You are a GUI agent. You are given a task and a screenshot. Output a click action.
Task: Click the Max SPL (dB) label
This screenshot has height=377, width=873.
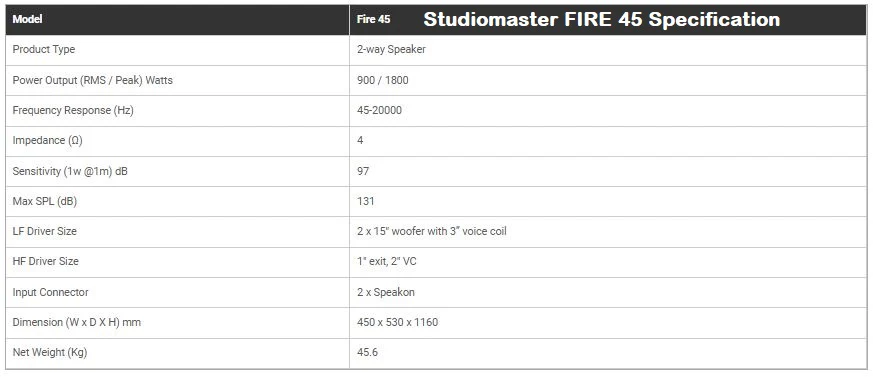45,202
